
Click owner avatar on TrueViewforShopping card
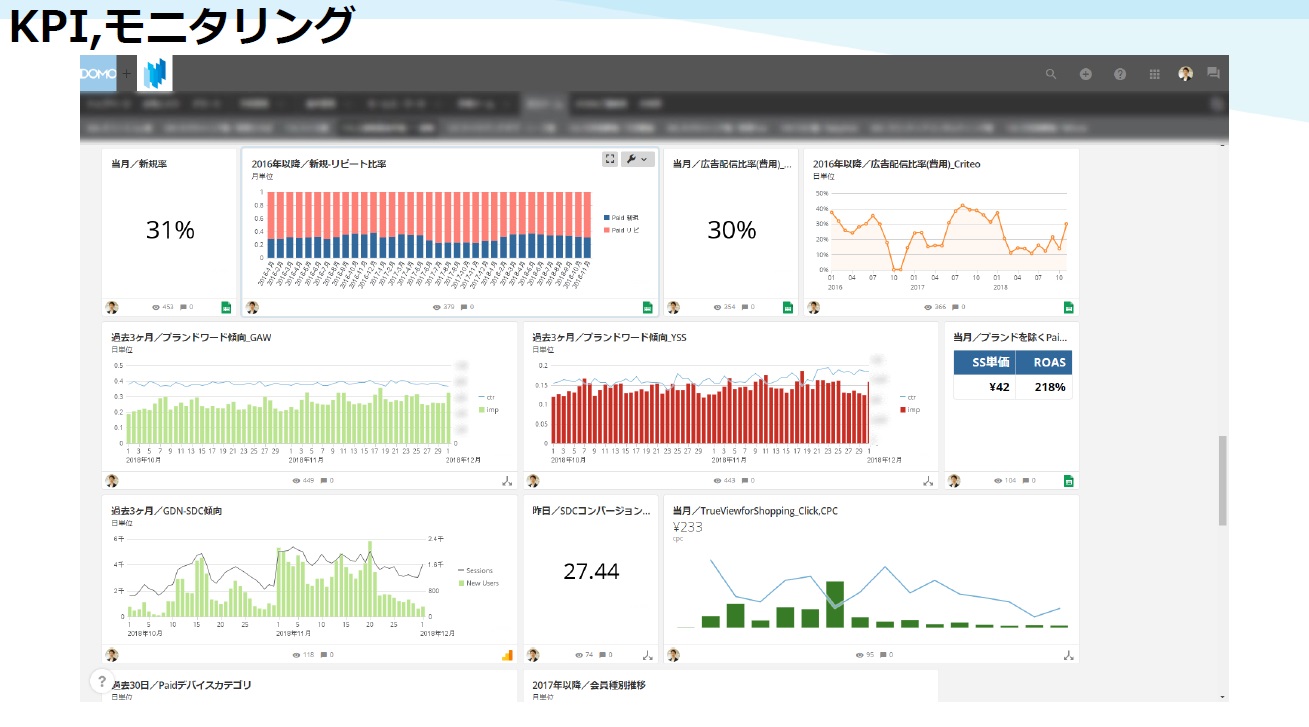click(673, 655)
